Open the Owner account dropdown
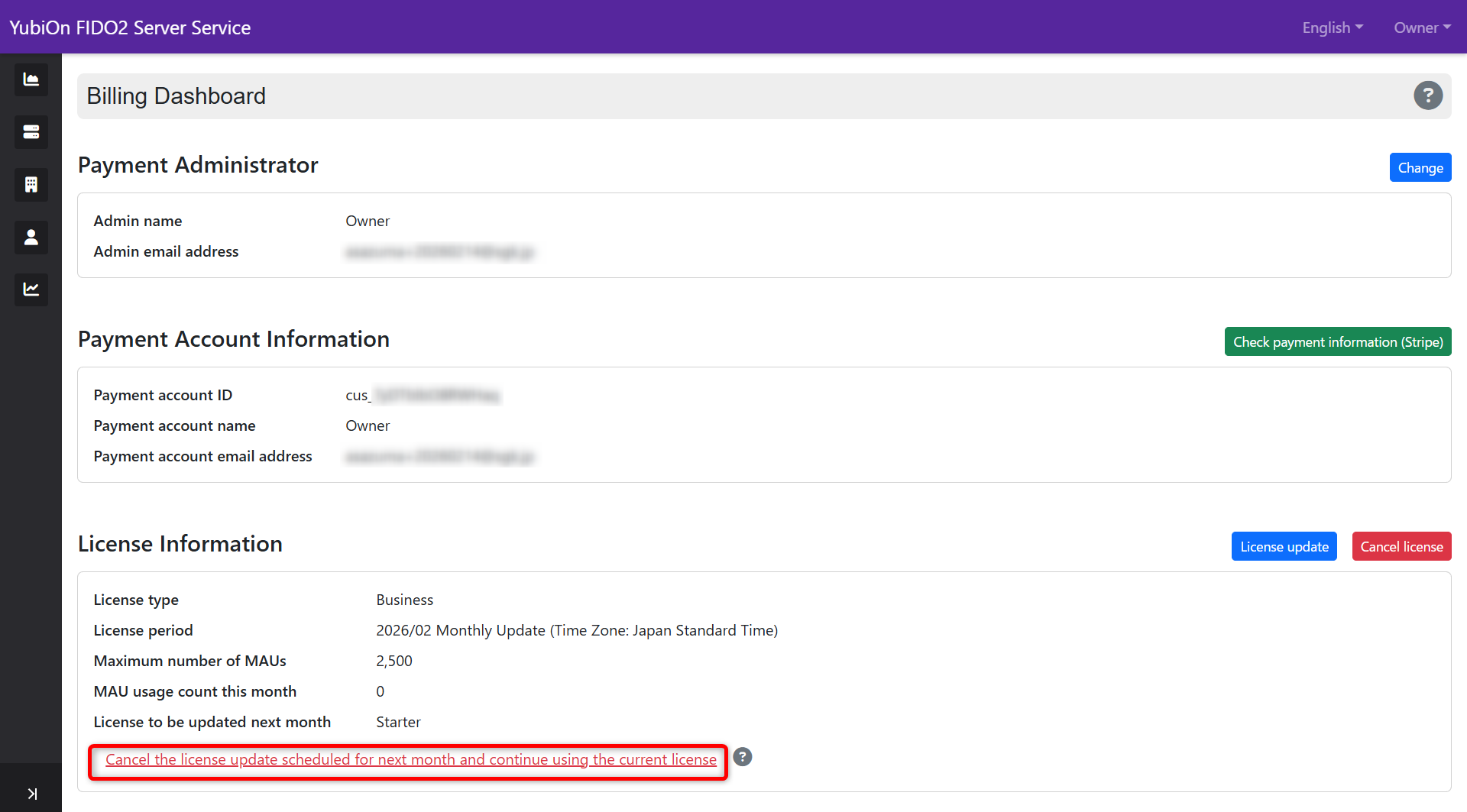 (1420, 27)
